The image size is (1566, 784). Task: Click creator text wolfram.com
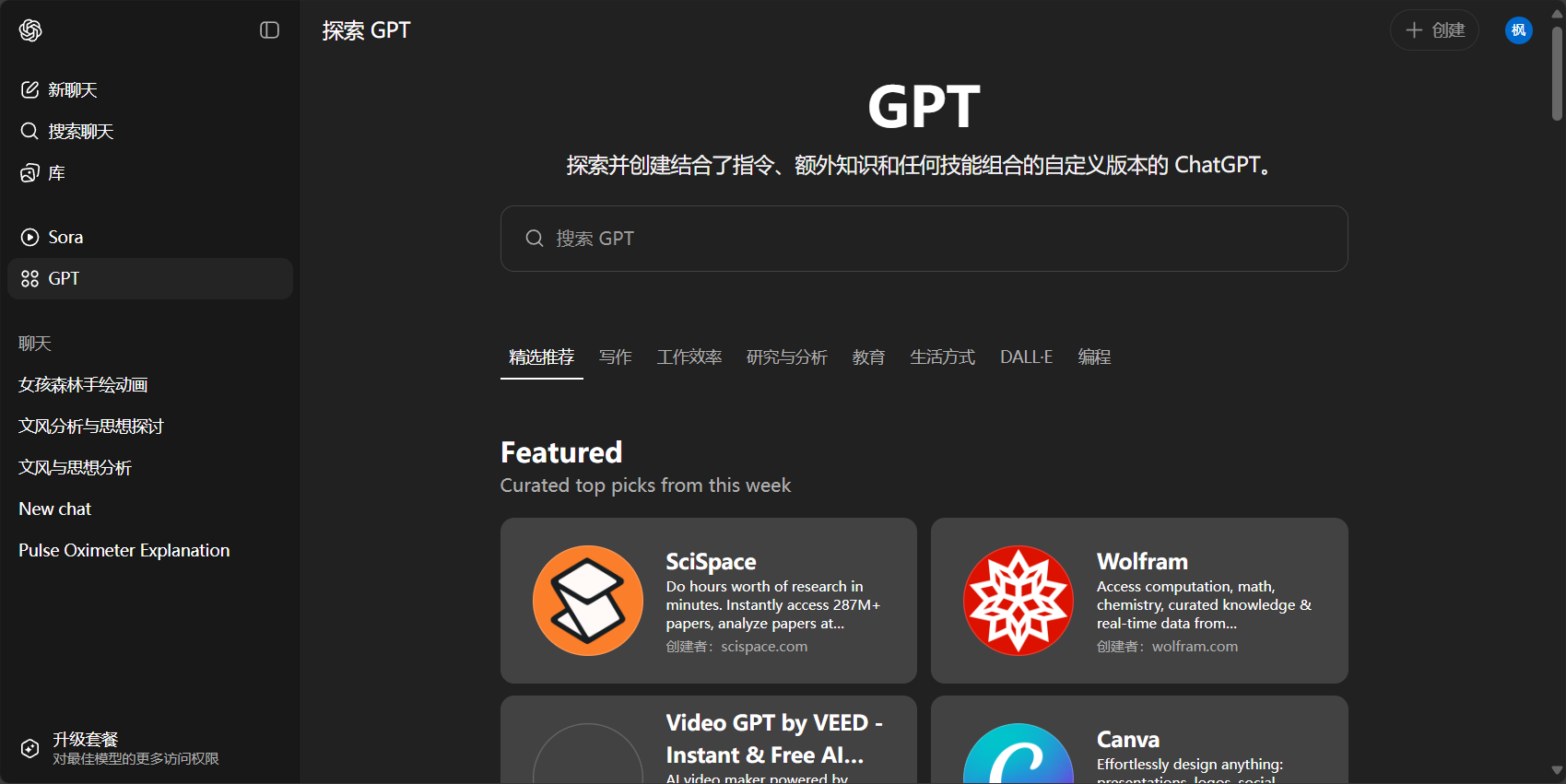(1195, 647)
